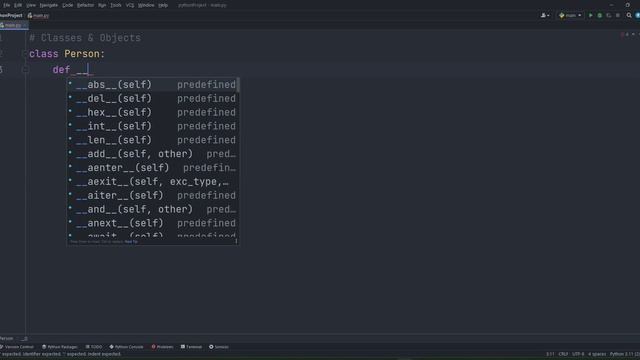Open completion popup options three-dot icon

click(236, 241)
